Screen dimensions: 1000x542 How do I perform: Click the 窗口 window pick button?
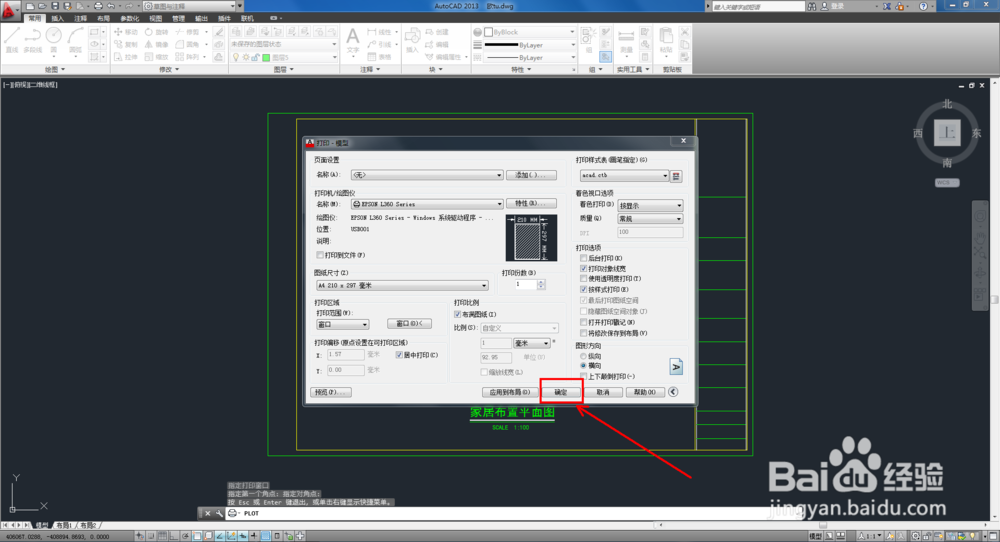click(x=409, y=324)
